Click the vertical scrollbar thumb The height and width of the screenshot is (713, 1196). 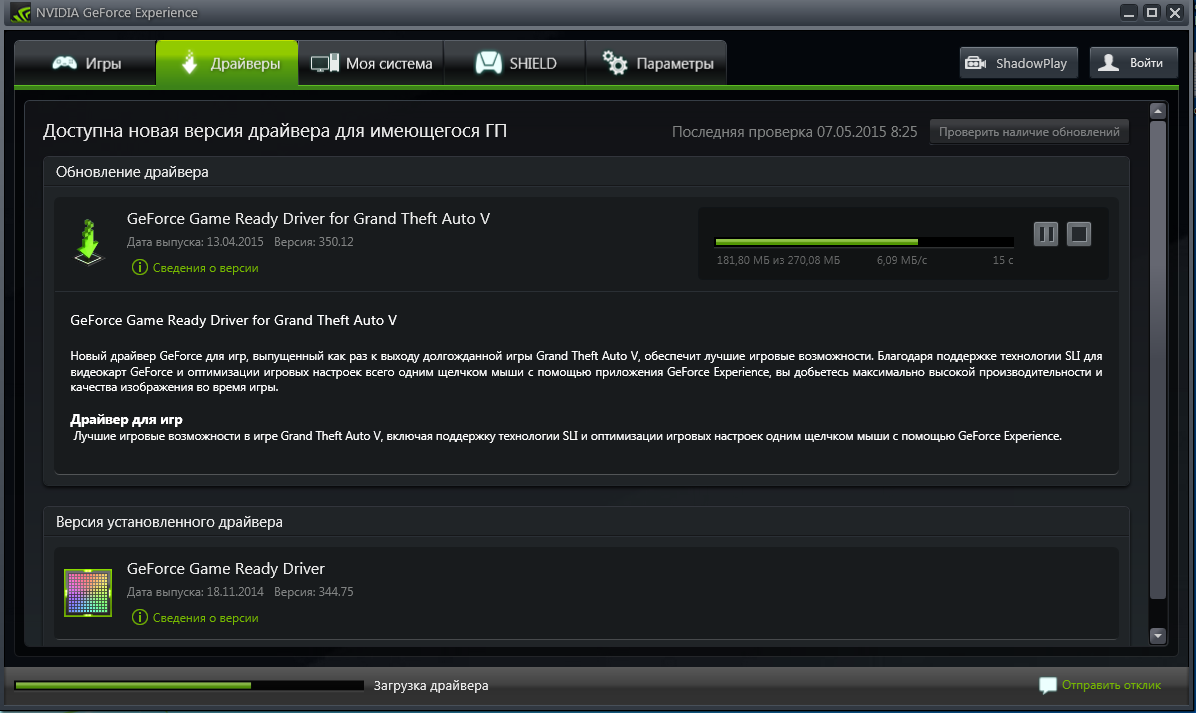[1158, 358]
